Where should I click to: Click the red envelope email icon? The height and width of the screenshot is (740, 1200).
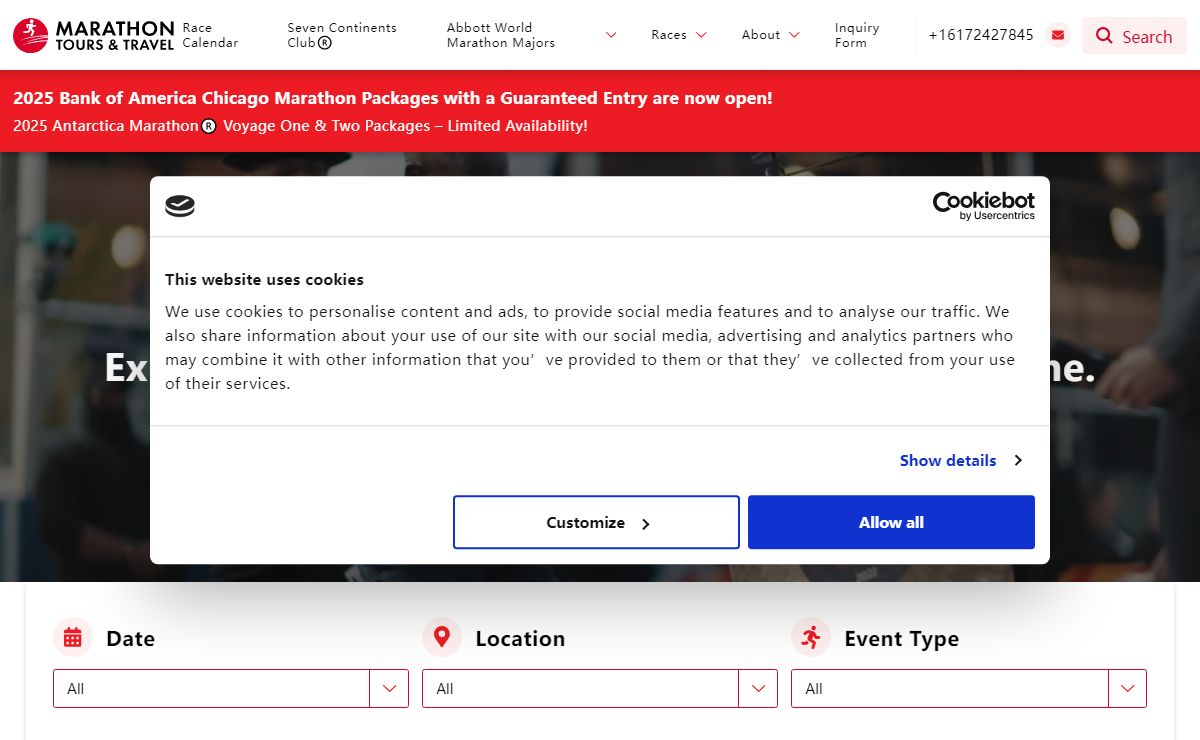pyautogui.click(x=1058, y=35)
